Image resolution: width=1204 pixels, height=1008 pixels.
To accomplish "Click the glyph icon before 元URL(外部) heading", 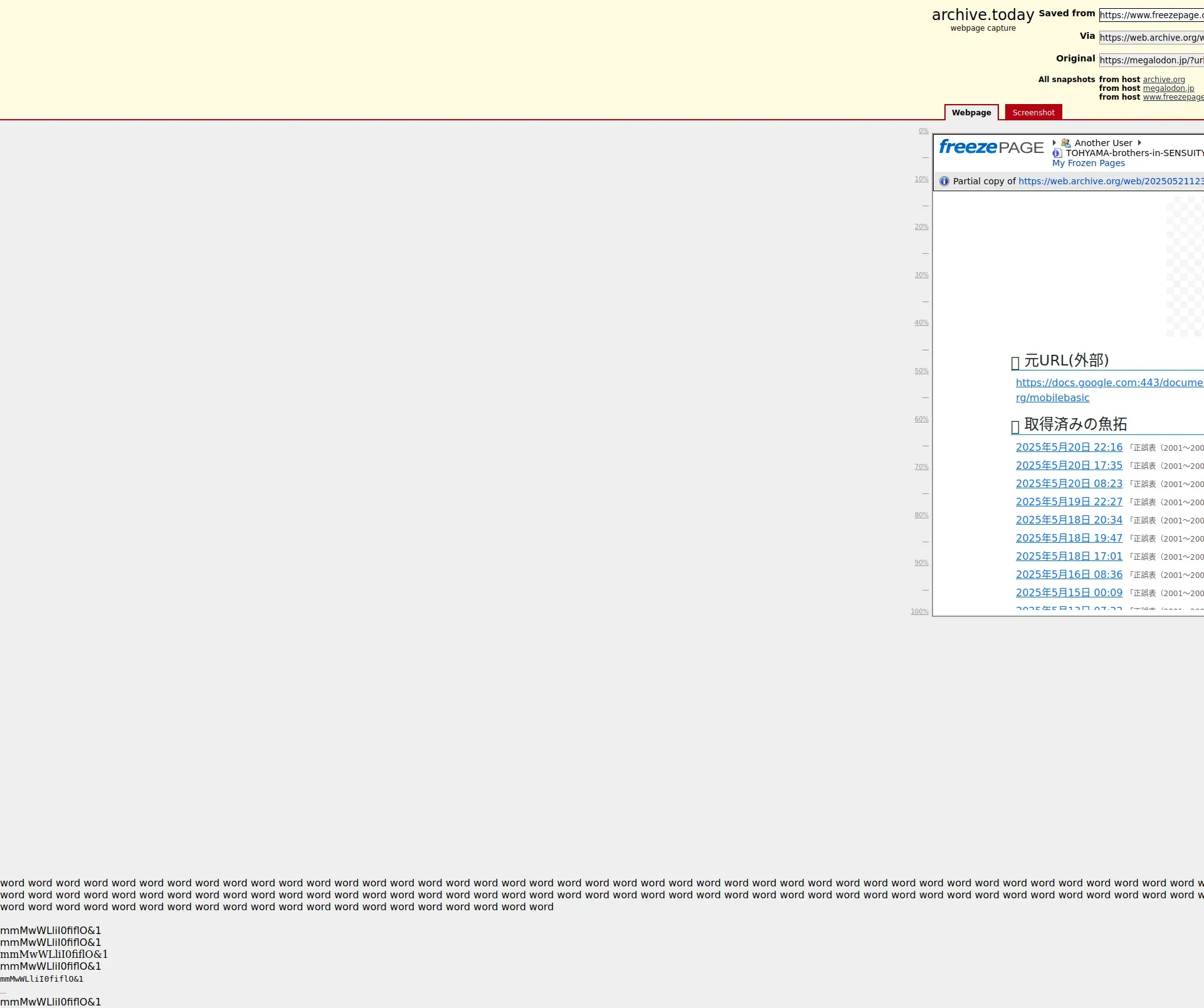I will [x=1015, y=362].
